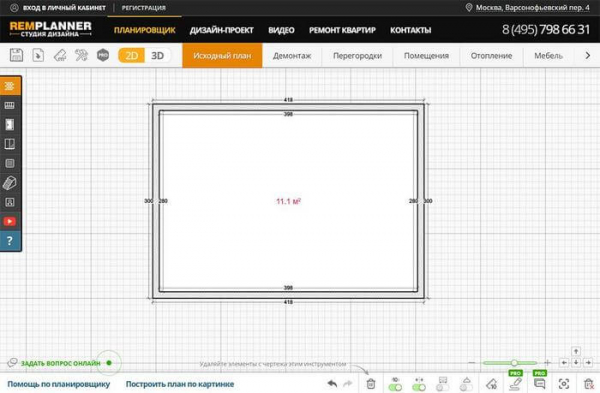Toggle the dimensions display green switch
The height and width of the screenshot is (393, 600).
click(x=419, y=387)
